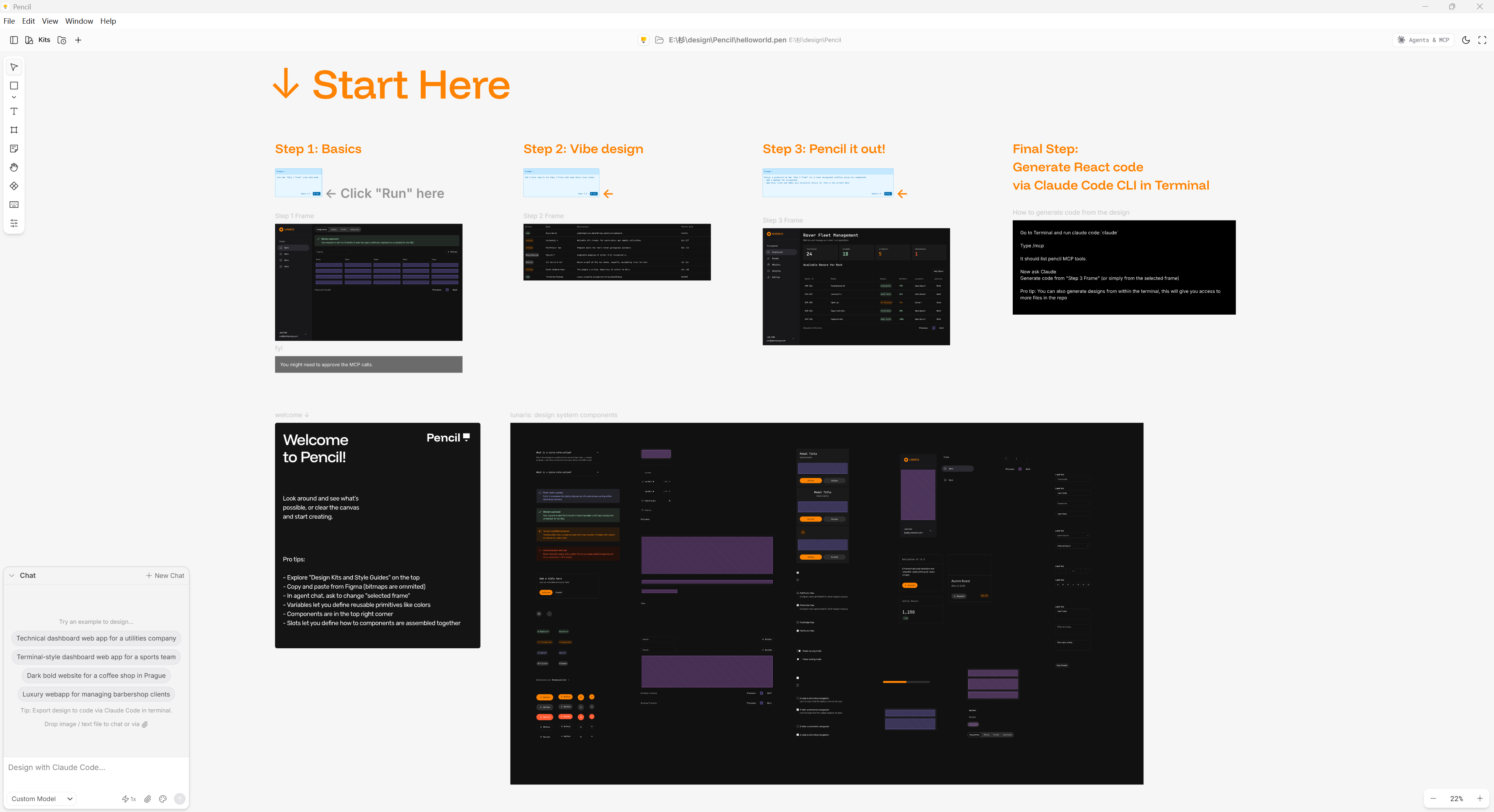Click the zoom in plus button
Viewport: 1494px width, 812px height.
pos(1480,798)
